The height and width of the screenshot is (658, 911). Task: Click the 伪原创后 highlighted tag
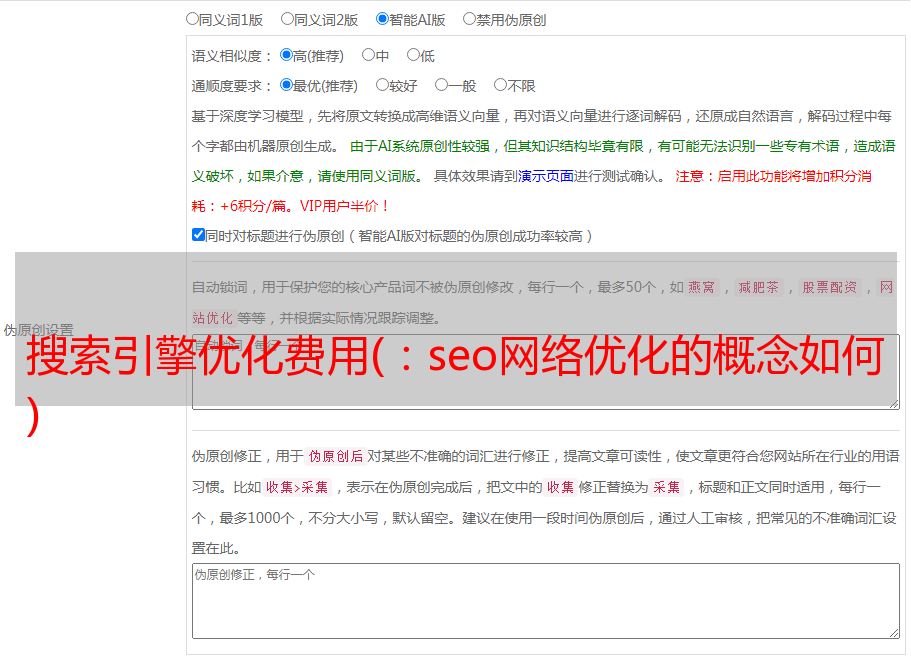pyautogui.click(x=336, y=456)
